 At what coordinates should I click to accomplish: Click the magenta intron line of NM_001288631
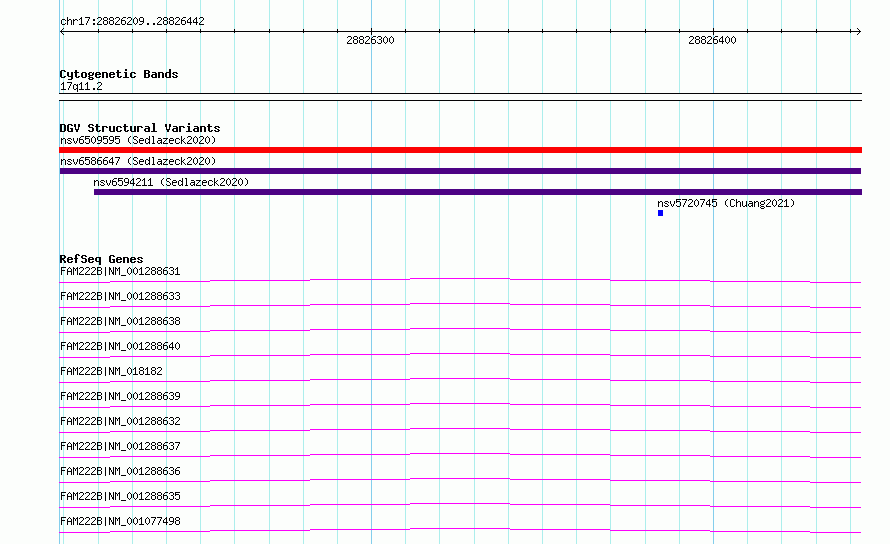[x=460, y=279]
